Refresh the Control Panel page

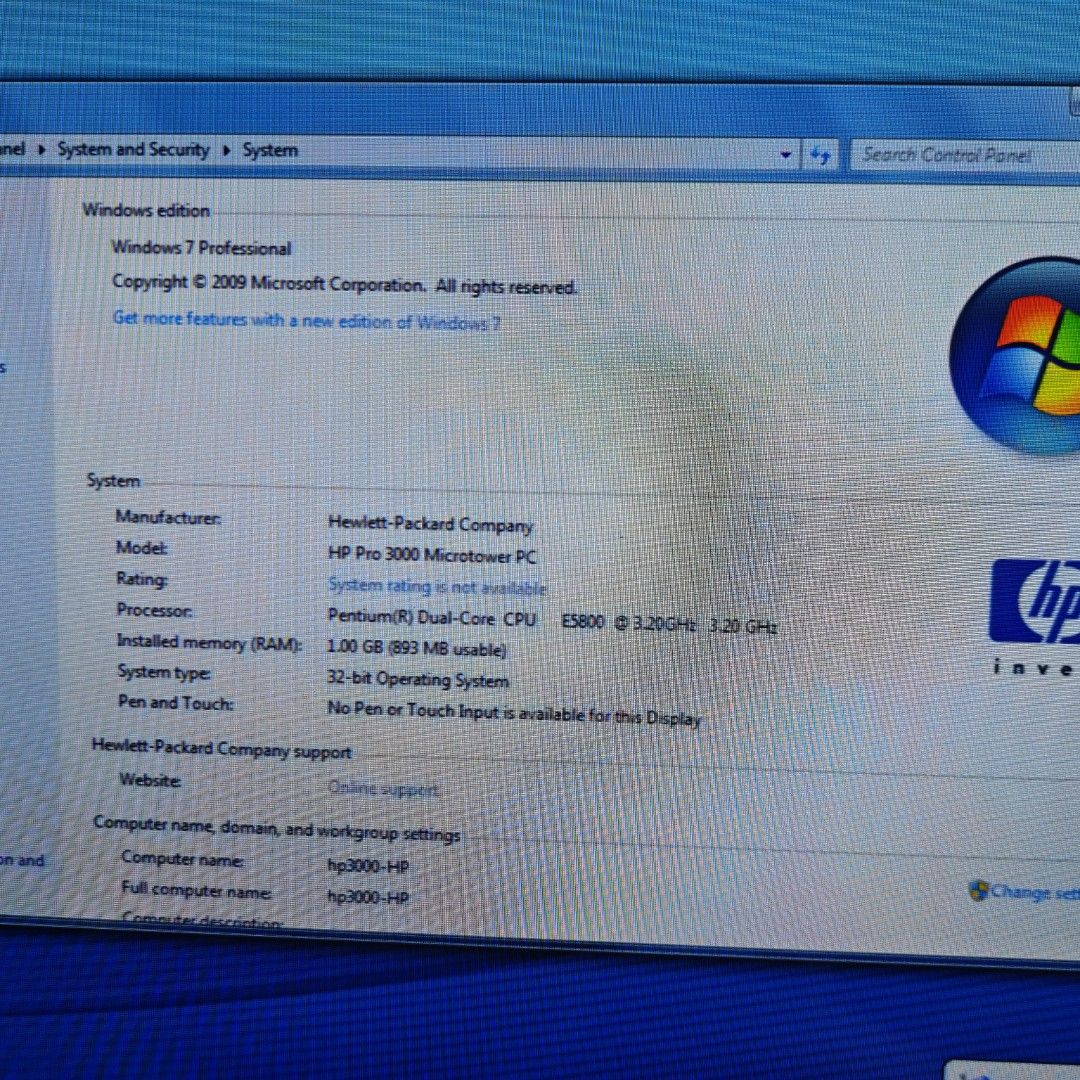(x=820, y=156)
